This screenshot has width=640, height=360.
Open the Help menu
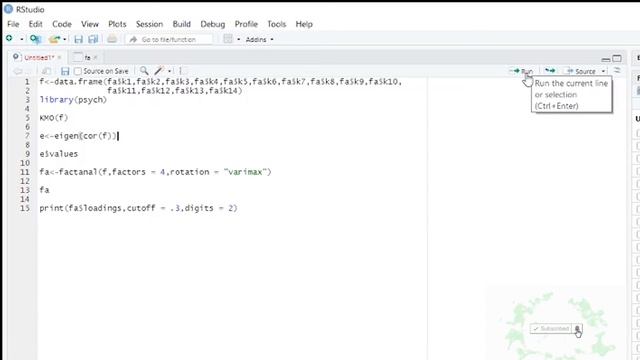point(304,24)
